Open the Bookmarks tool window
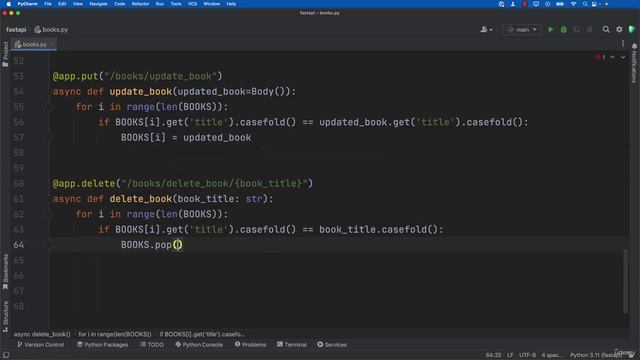The image size is (640, 360). point(5,272)
